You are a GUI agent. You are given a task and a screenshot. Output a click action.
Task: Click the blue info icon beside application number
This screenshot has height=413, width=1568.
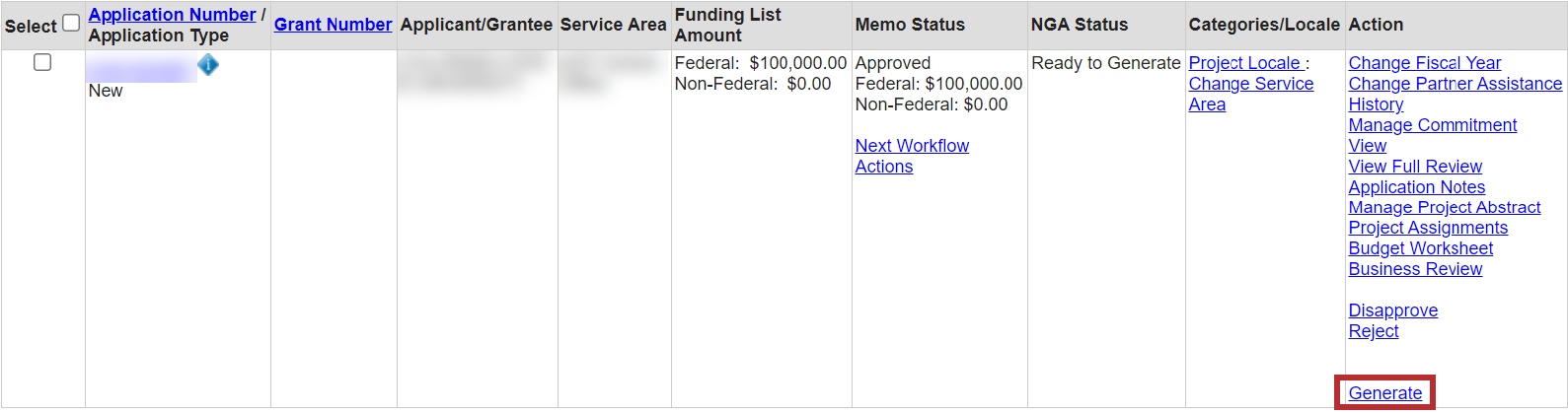208,65
